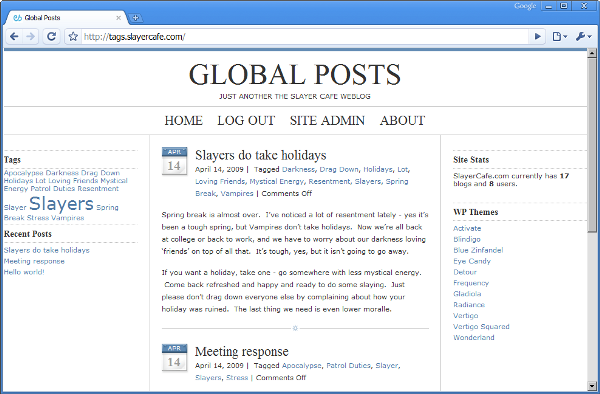Open a new tab with plus button
The height and width of the screenshot is (394, 600).
[135, 18]
